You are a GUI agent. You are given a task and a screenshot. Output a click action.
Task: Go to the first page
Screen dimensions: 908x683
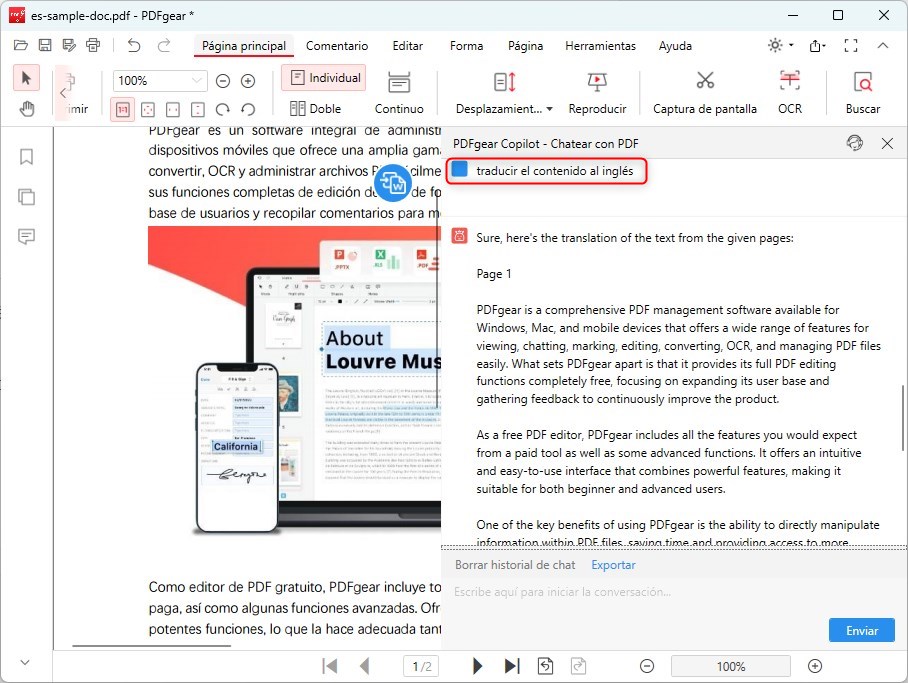pos(329,666)
